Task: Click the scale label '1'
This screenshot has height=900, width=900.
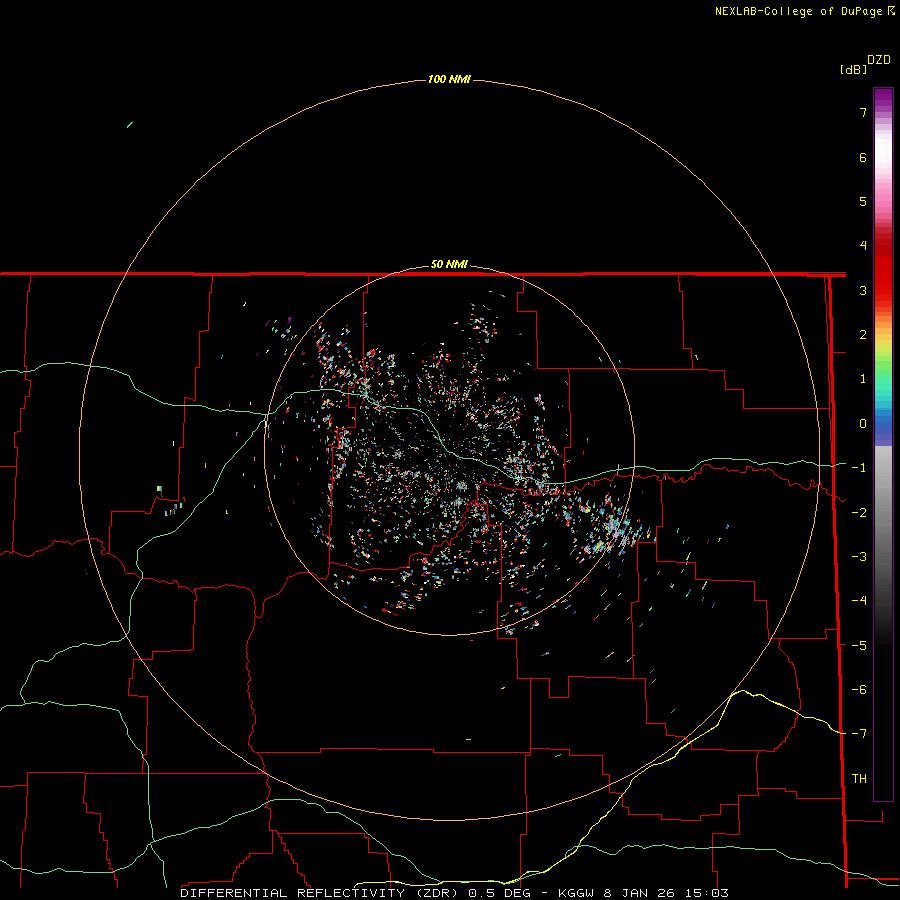Action: [863, 379]
